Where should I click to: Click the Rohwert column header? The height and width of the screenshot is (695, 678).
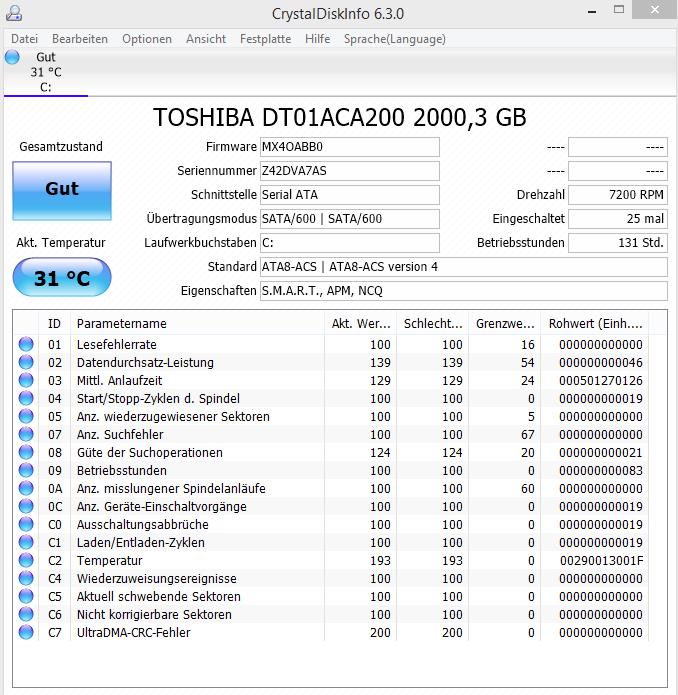coord(595,324)
